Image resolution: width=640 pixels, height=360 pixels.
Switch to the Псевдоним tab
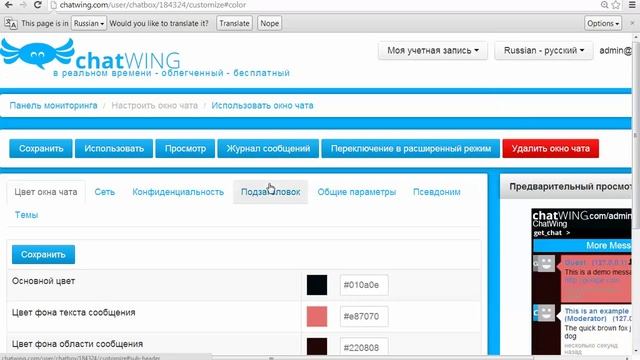(x=437, y=192)
